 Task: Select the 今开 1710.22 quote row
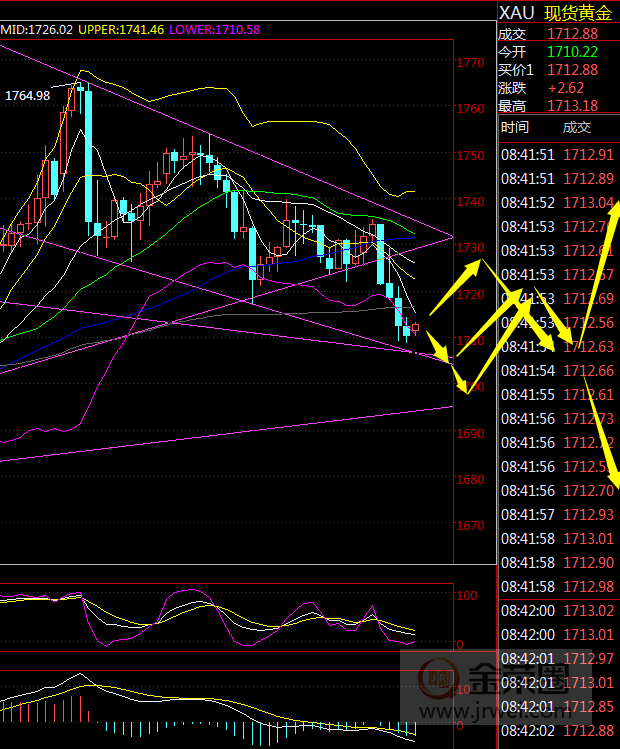[557, 52]
